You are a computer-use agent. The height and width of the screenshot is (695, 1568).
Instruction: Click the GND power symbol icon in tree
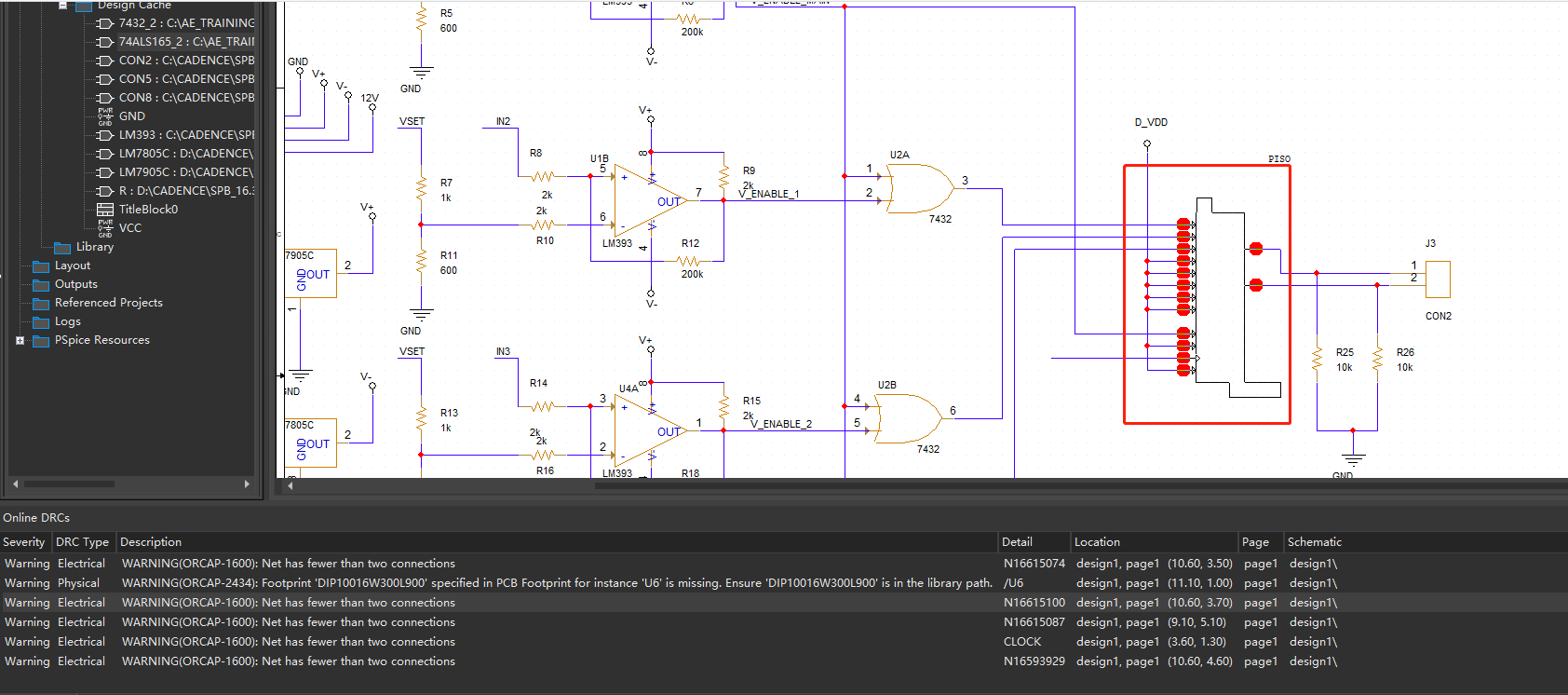pos(105,116)
